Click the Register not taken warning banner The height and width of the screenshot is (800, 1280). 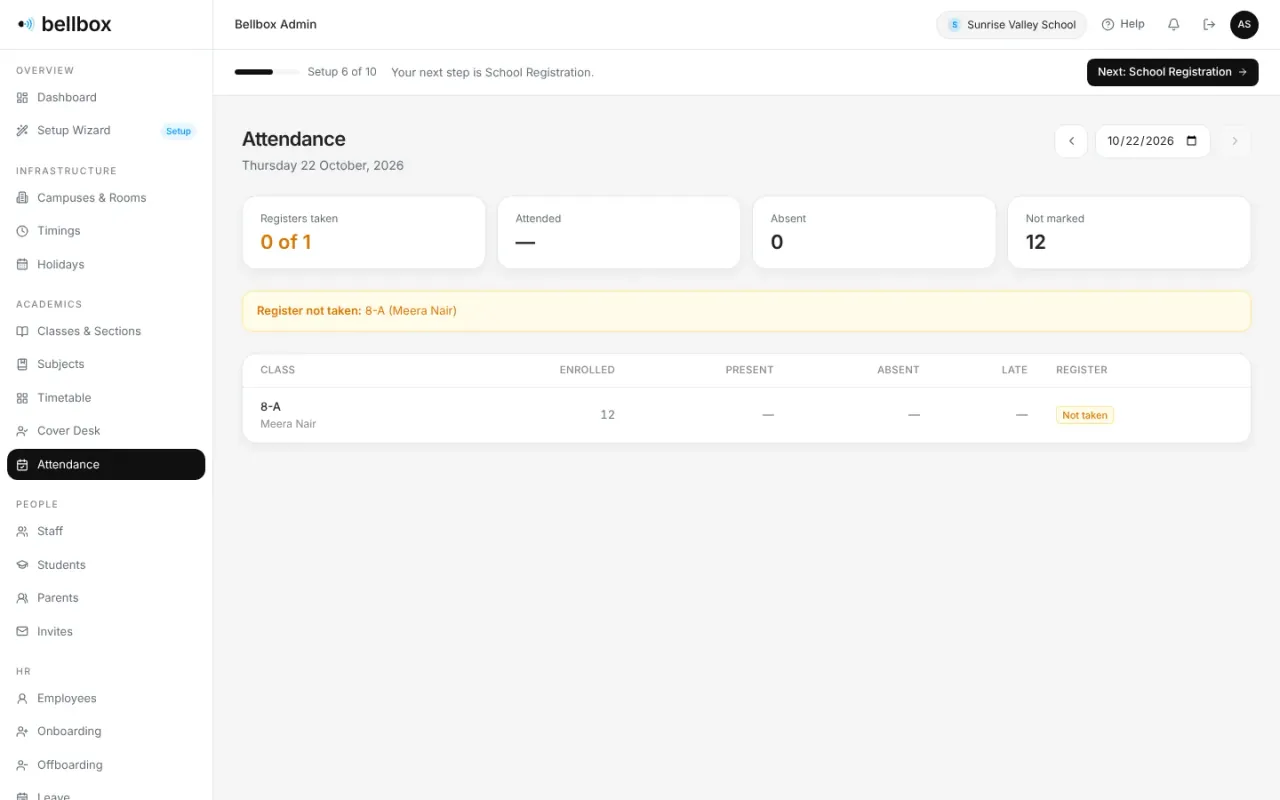coord(746,311)
